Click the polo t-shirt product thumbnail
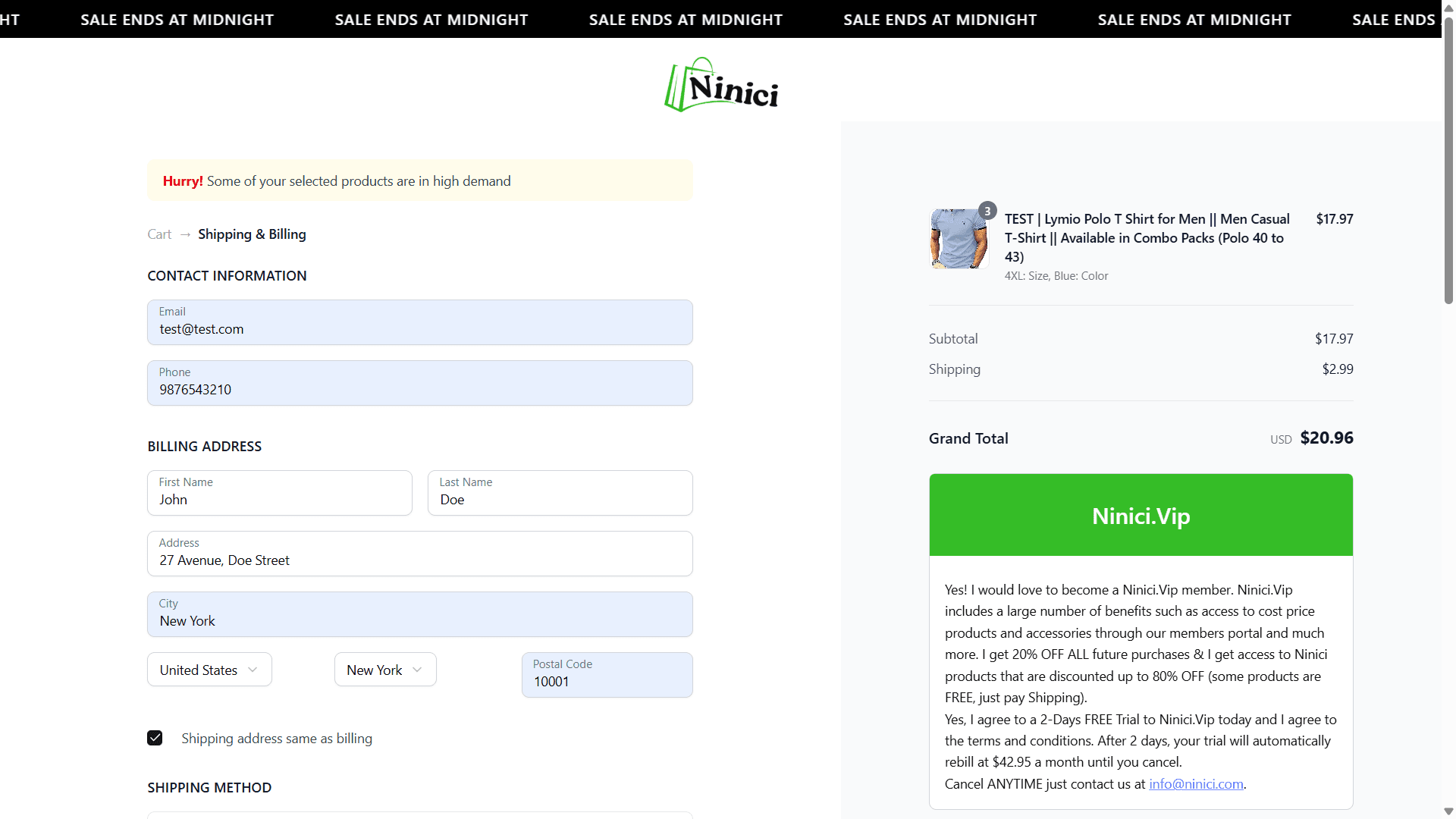The width and height of the screenshot is (1456, 819). coord(959,237)
